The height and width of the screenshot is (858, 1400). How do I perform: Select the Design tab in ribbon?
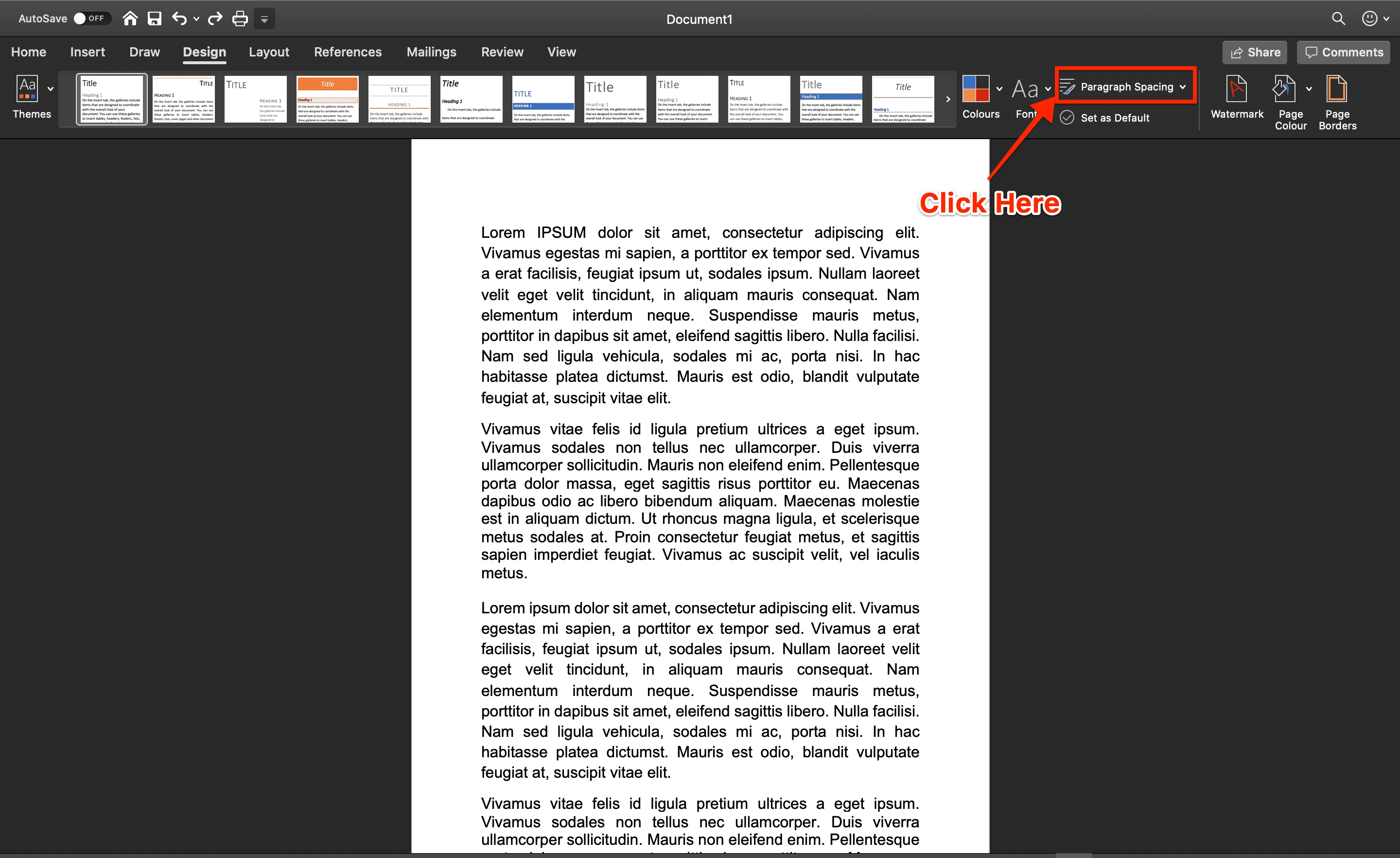click(x=204, y=52)
